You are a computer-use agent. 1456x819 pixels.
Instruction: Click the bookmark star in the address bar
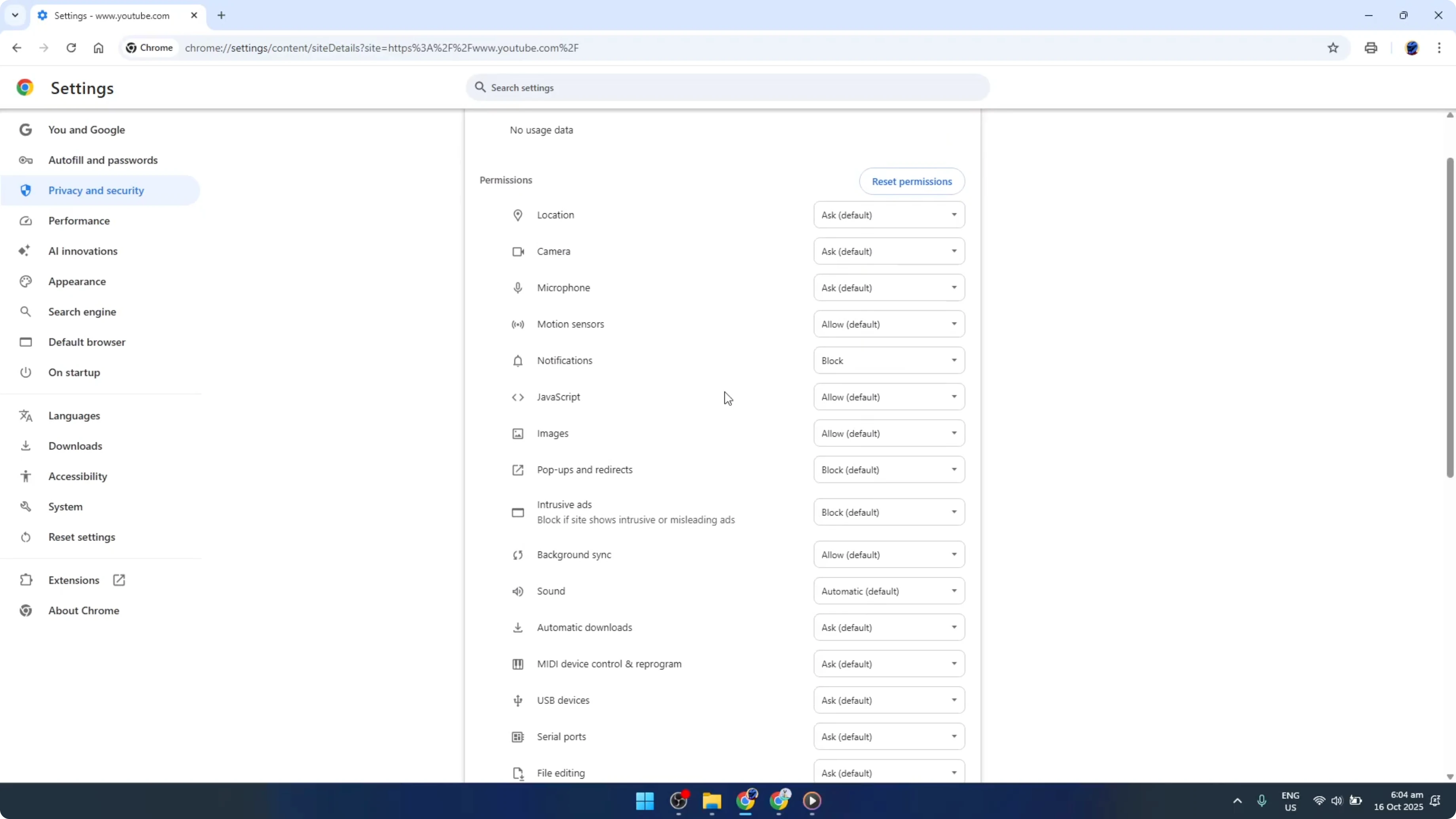pos(1333,47)
